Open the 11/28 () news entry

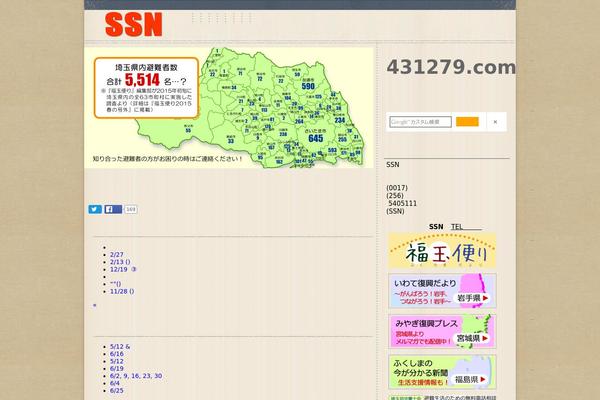click(122, 291)
